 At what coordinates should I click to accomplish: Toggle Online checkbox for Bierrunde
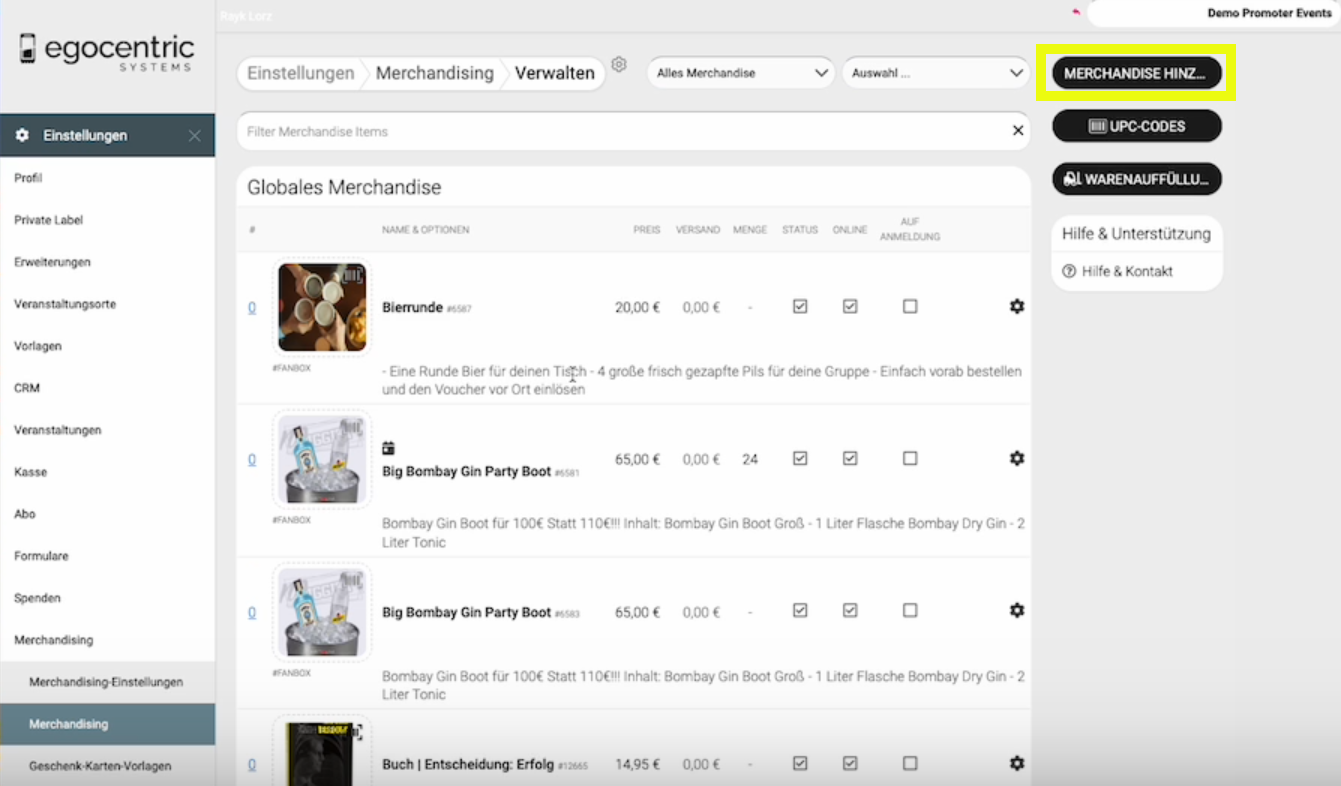pos(850,306)
